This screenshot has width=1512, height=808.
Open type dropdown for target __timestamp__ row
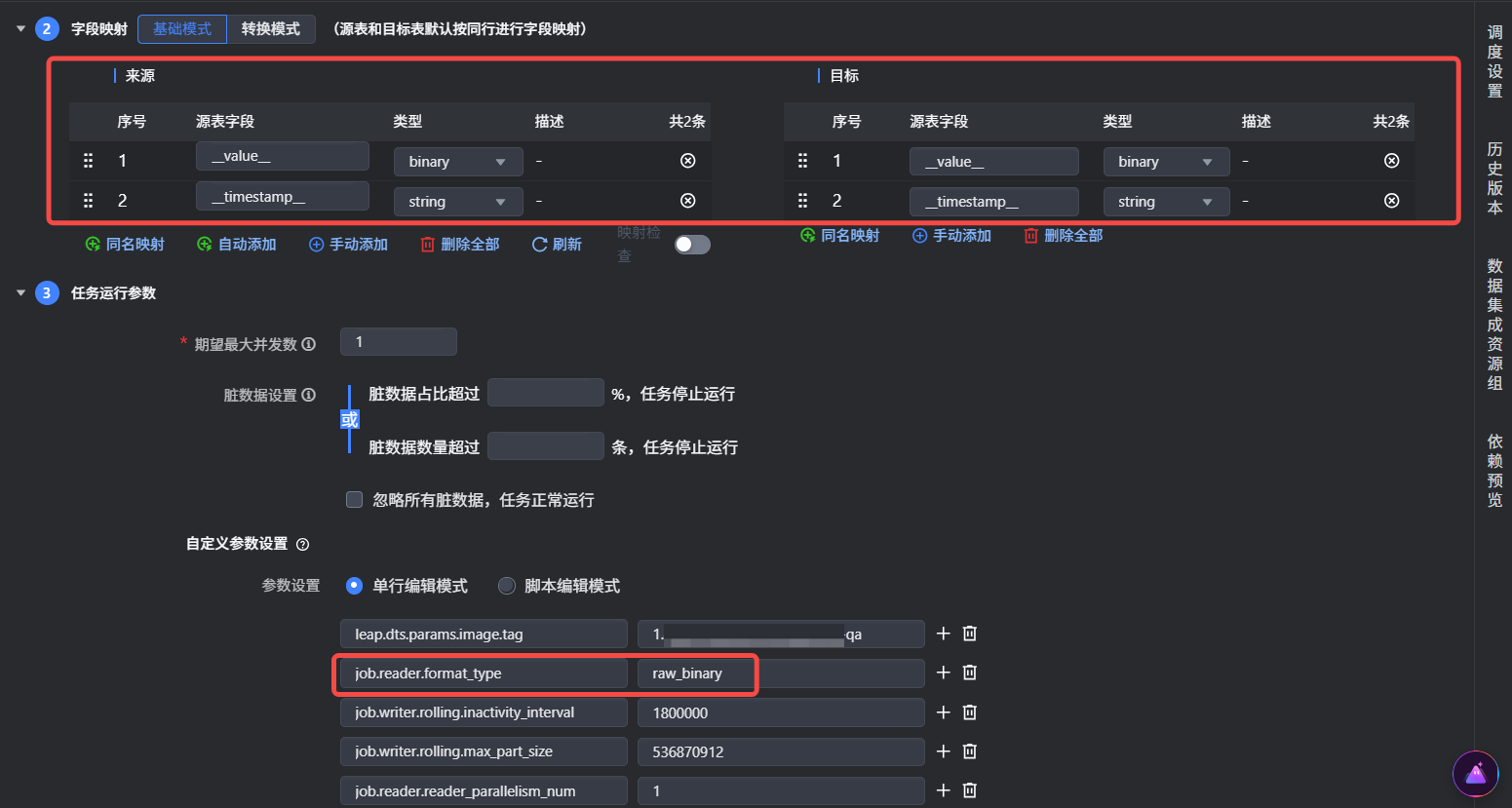point(1167,202)
